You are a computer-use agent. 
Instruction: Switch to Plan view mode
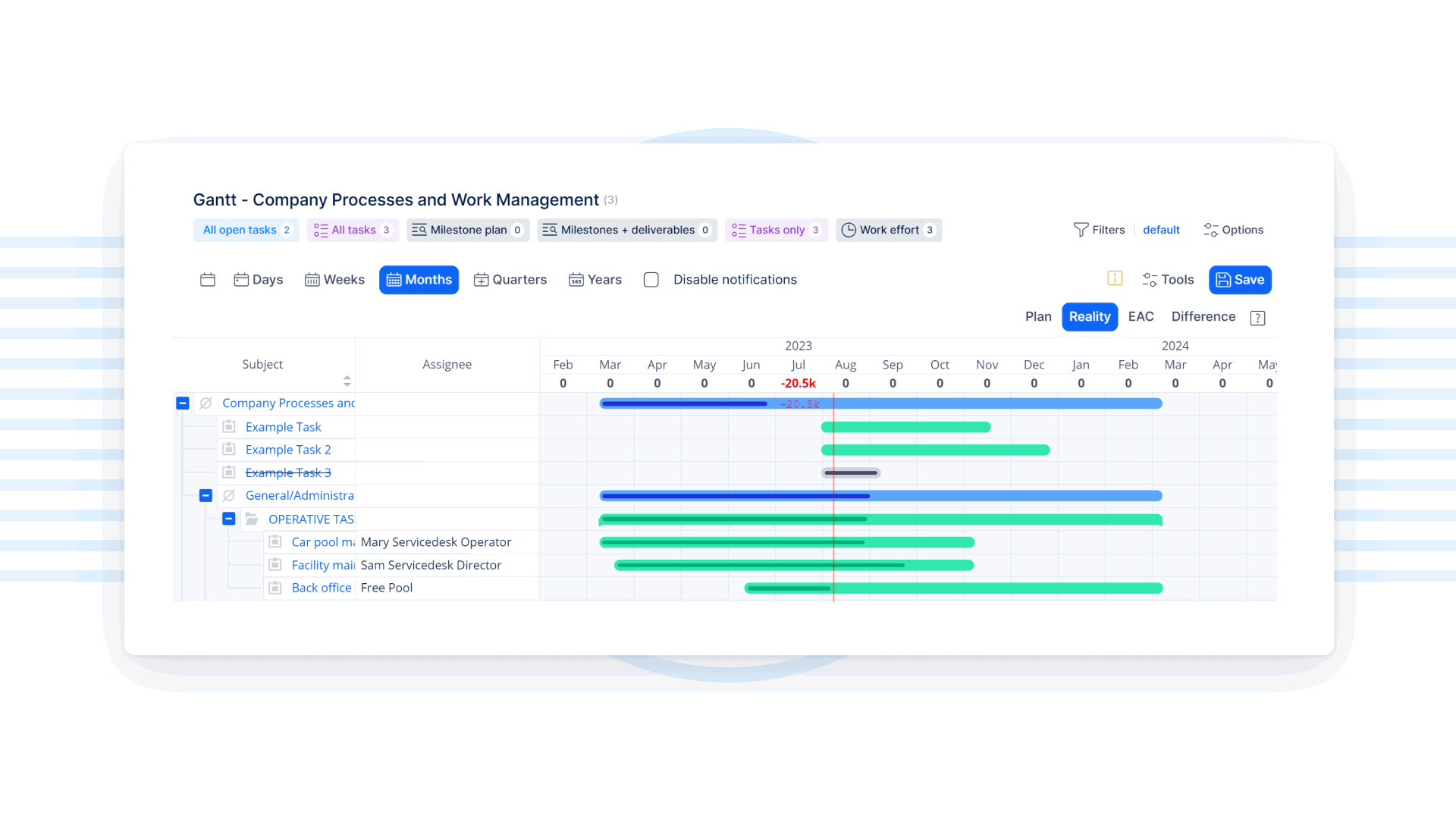click(1037, 317)
